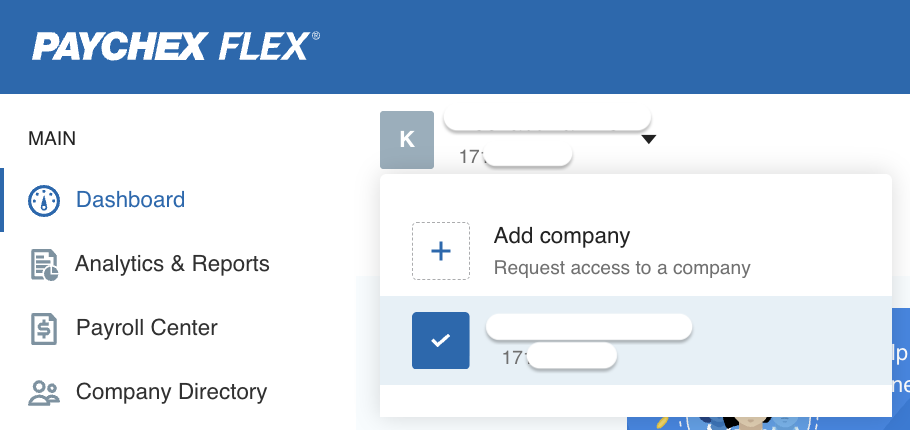Click the Analytics & Reports document icon

(x=44, y=265)
